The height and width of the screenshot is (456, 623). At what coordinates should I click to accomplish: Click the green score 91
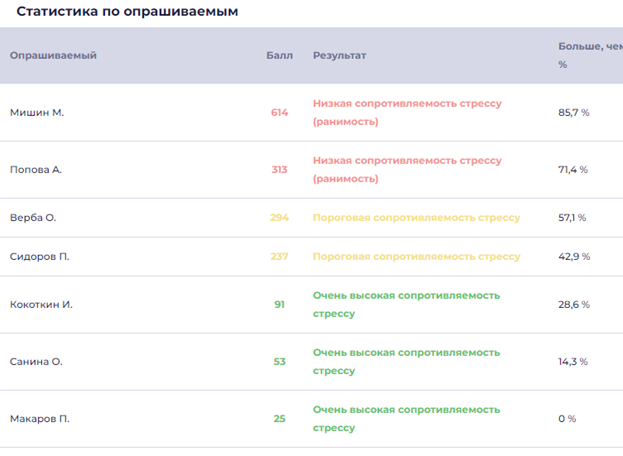(279, 305)
